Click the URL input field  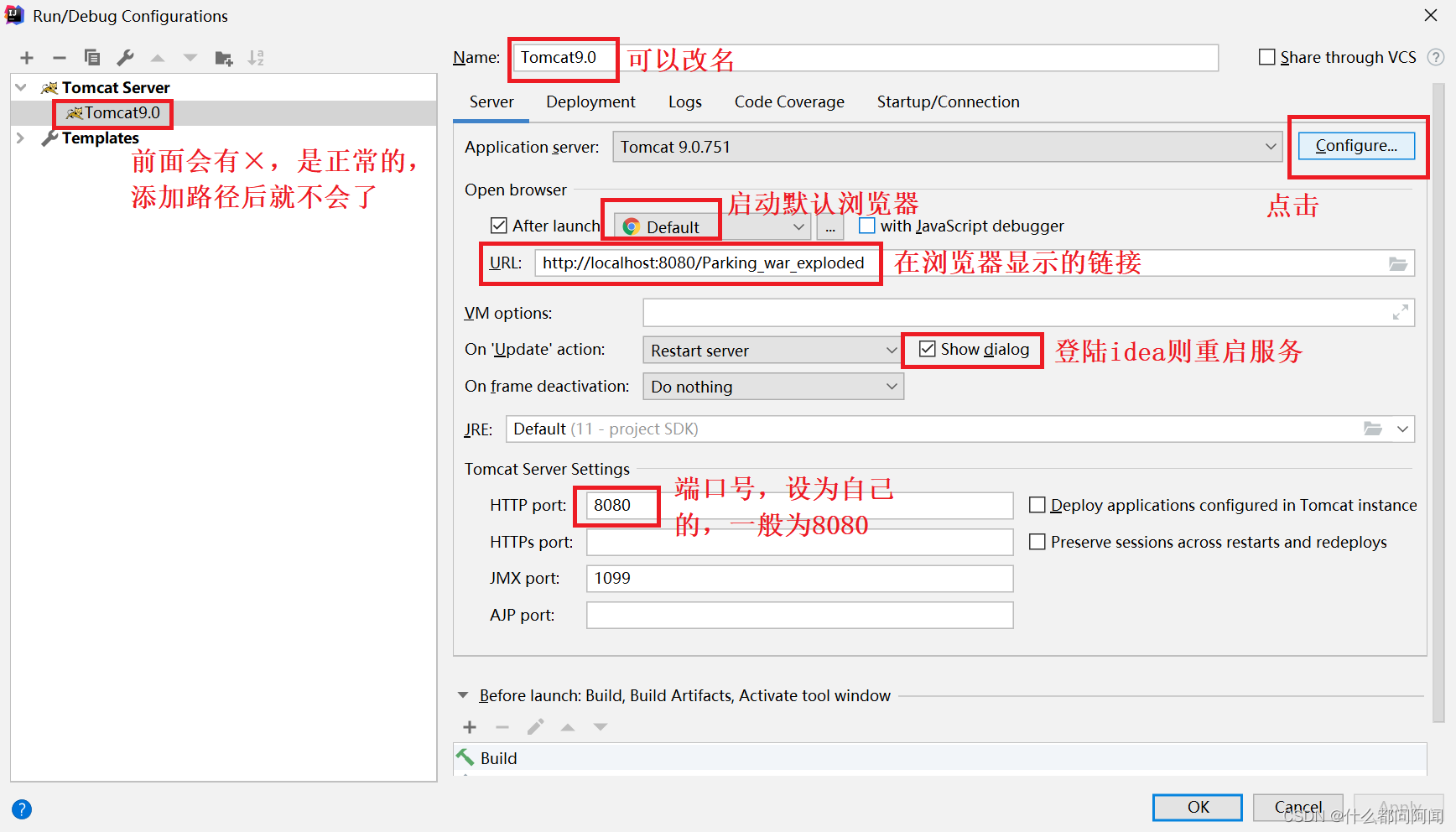[x=975, y=263]
